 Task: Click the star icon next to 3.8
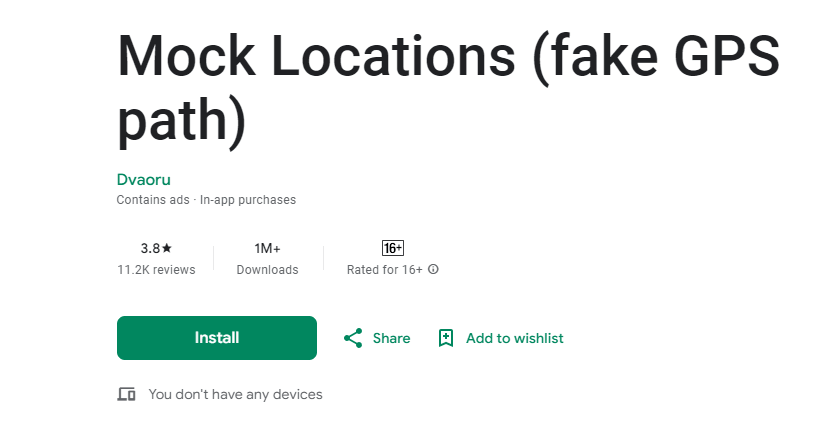(x=167, y=248)
